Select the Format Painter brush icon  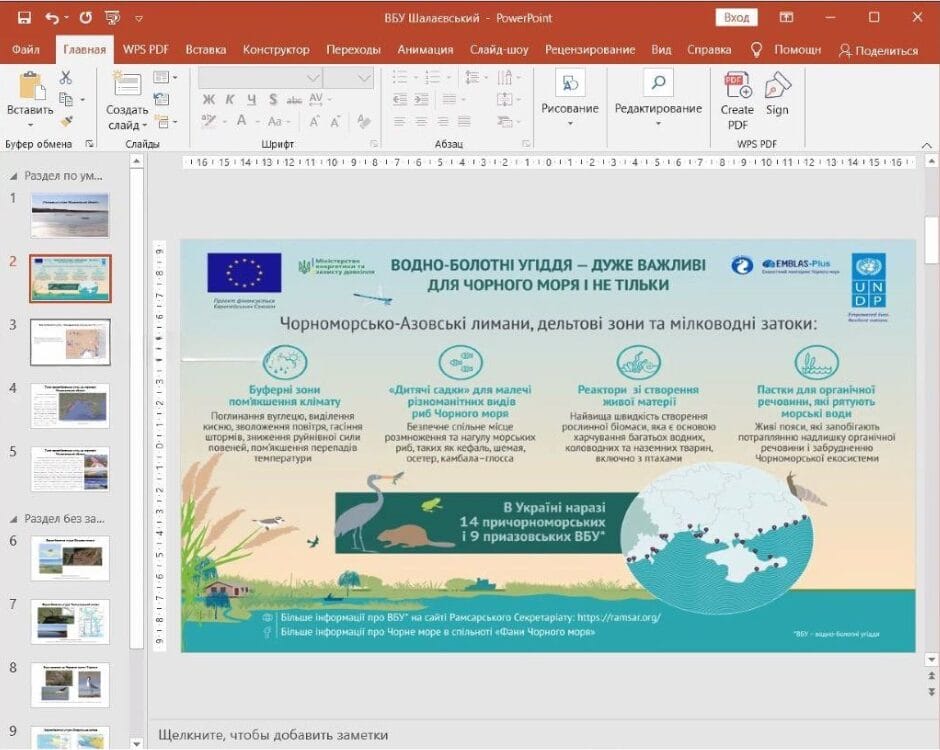point(66,121)
